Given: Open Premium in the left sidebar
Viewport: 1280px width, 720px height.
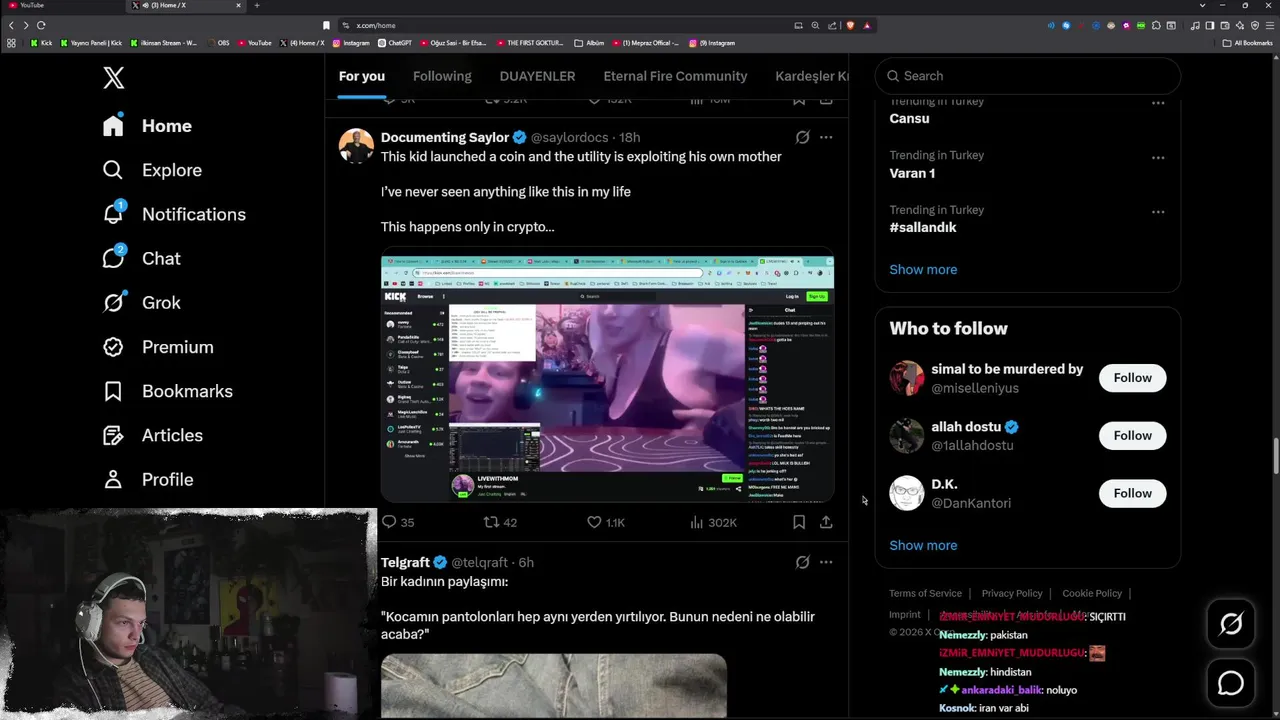Looking at the screenshot, I should [x=158, y=347].
